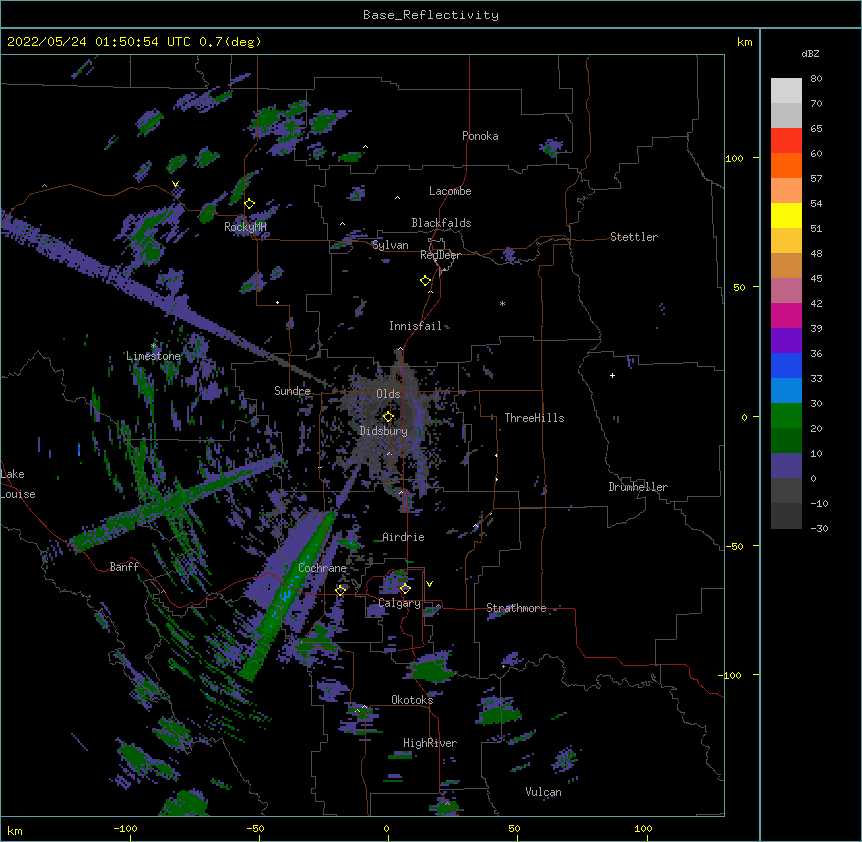
Task: Click the yellow diamond marker south of RedDeer
Action: point(426,281)
